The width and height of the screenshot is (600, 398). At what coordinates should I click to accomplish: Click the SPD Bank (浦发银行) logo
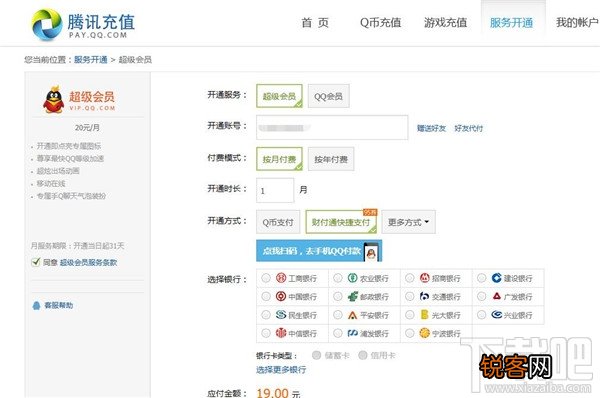click(x=352, y=333)
